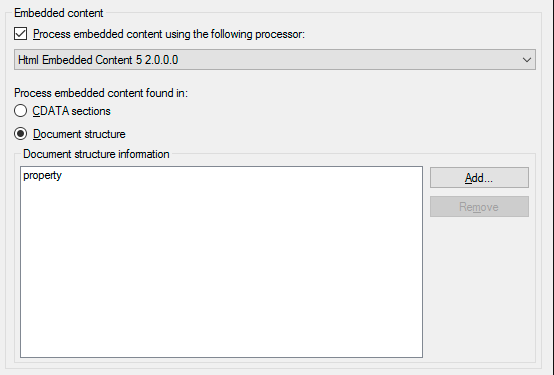Click the Remove button
This screenshot has height=375, width=554.
[x=479, y=206]
